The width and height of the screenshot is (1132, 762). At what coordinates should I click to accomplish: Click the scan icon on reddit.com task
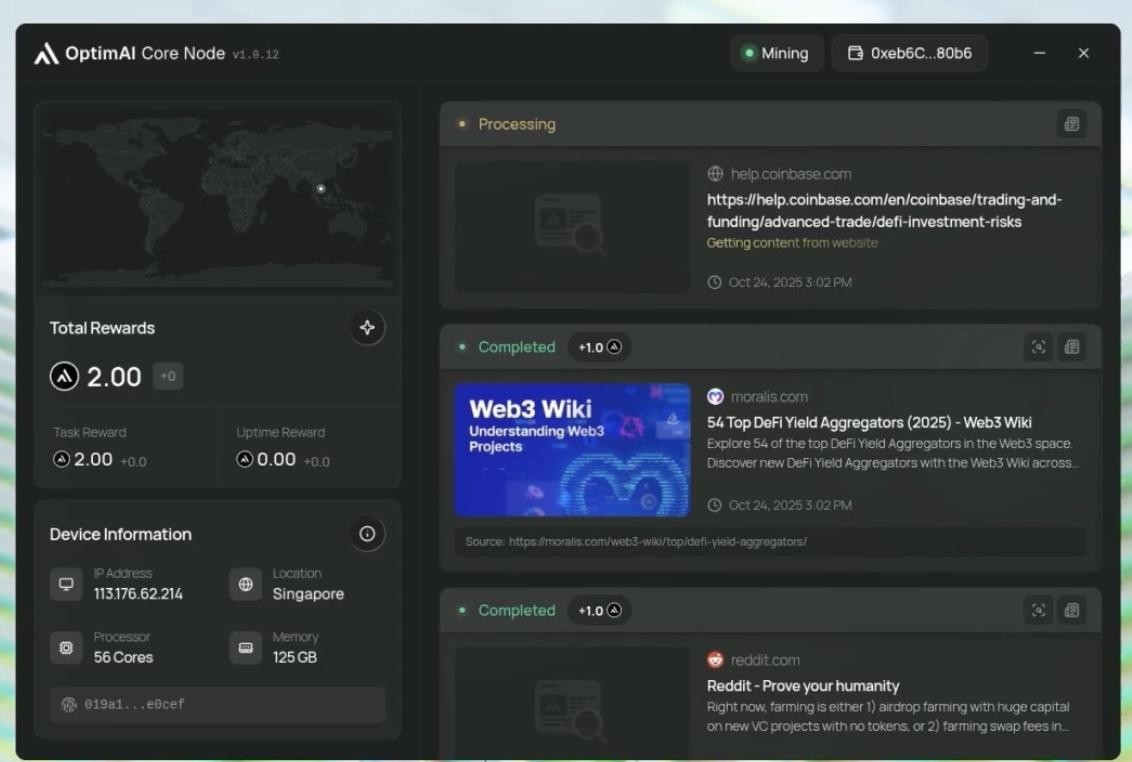(x=1039, y=610)
